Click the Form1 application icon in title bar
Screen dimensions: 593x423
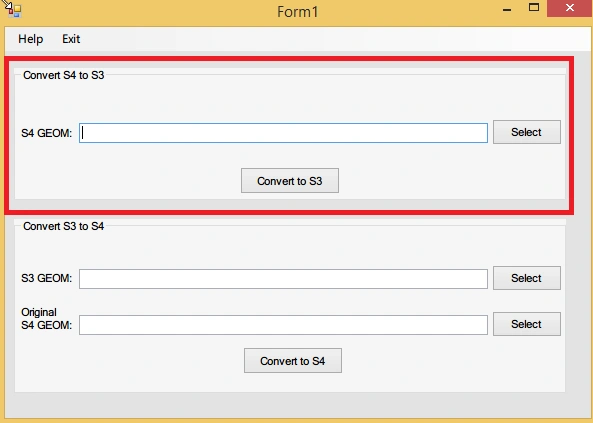[14, 10]
